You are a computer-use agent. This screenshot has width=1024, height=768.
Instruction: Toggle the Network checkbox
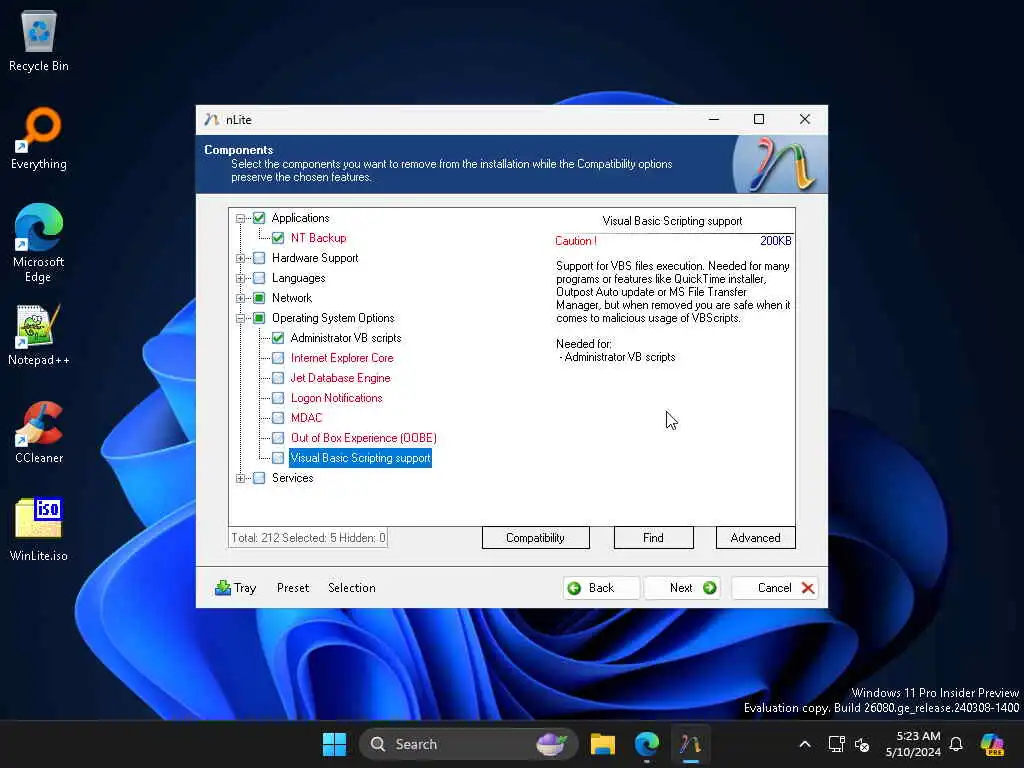pos(259,298)
